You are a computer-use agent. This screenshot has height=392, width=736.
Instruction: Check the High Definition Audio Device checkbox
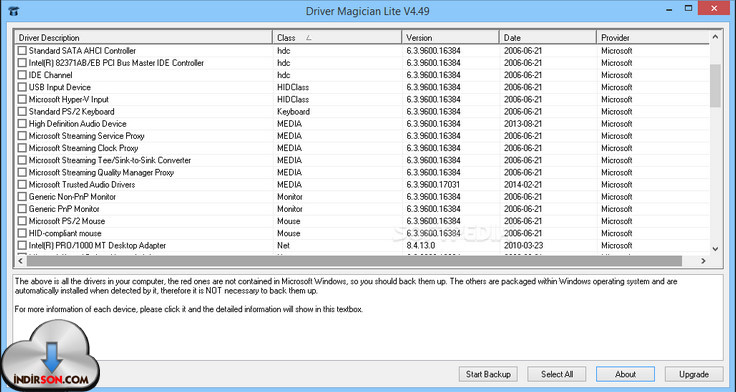(x=22, y=123)
